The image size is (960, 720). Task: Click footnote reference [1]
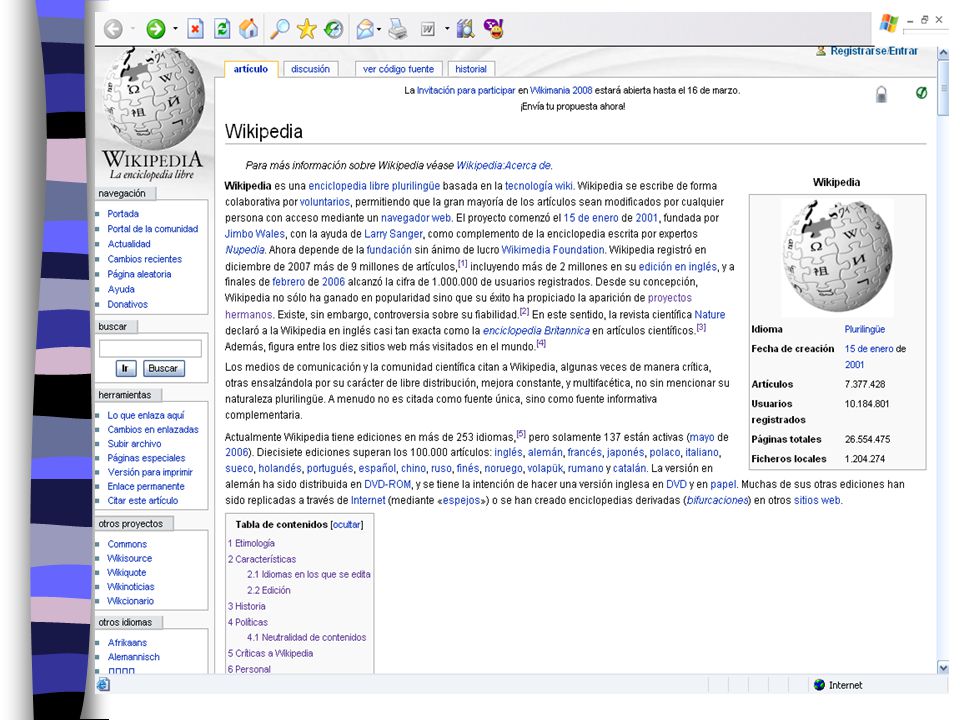click(x=463, y=263)
